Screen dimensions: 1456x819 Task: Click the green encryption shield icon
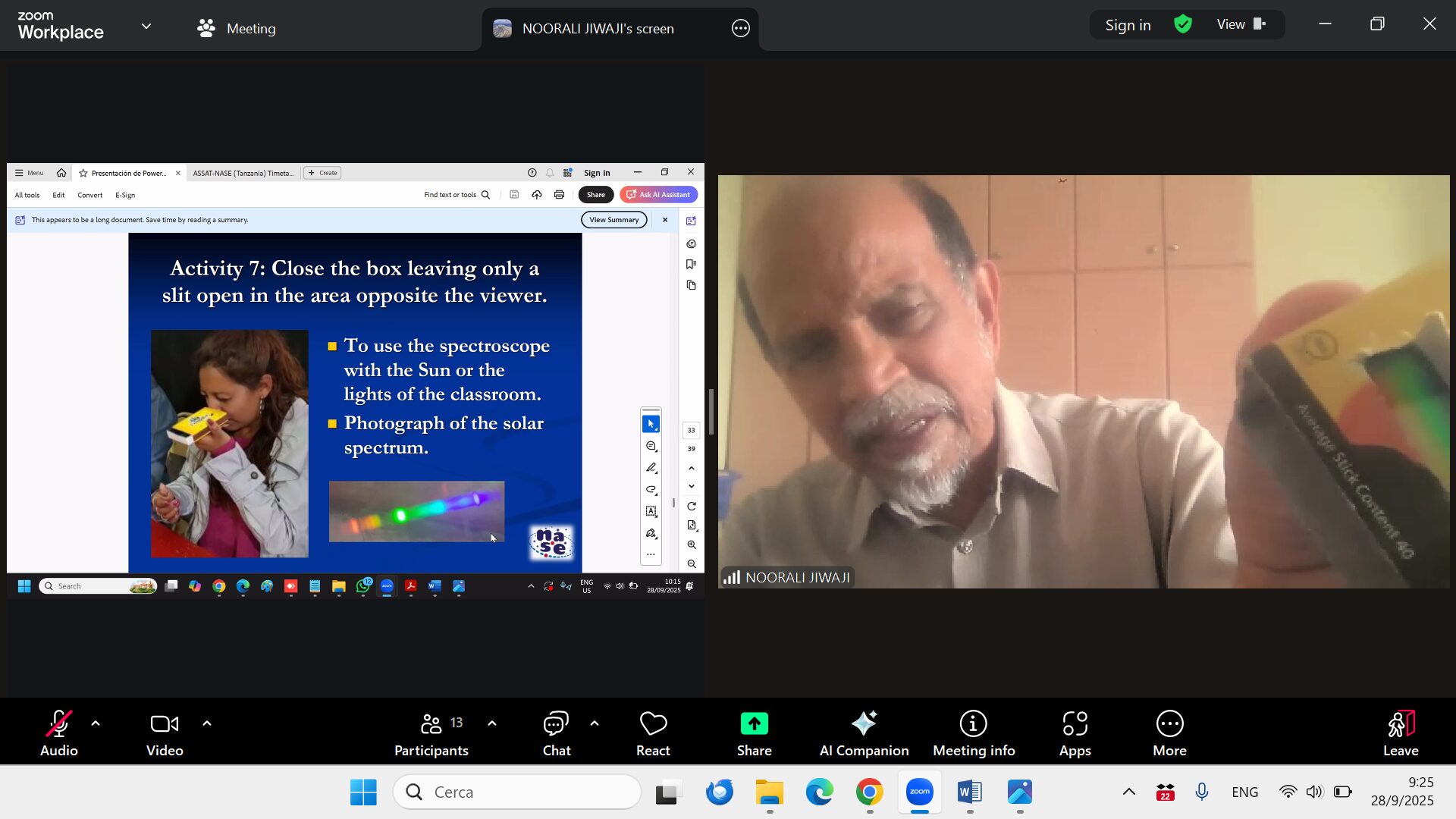point(1183,24)
